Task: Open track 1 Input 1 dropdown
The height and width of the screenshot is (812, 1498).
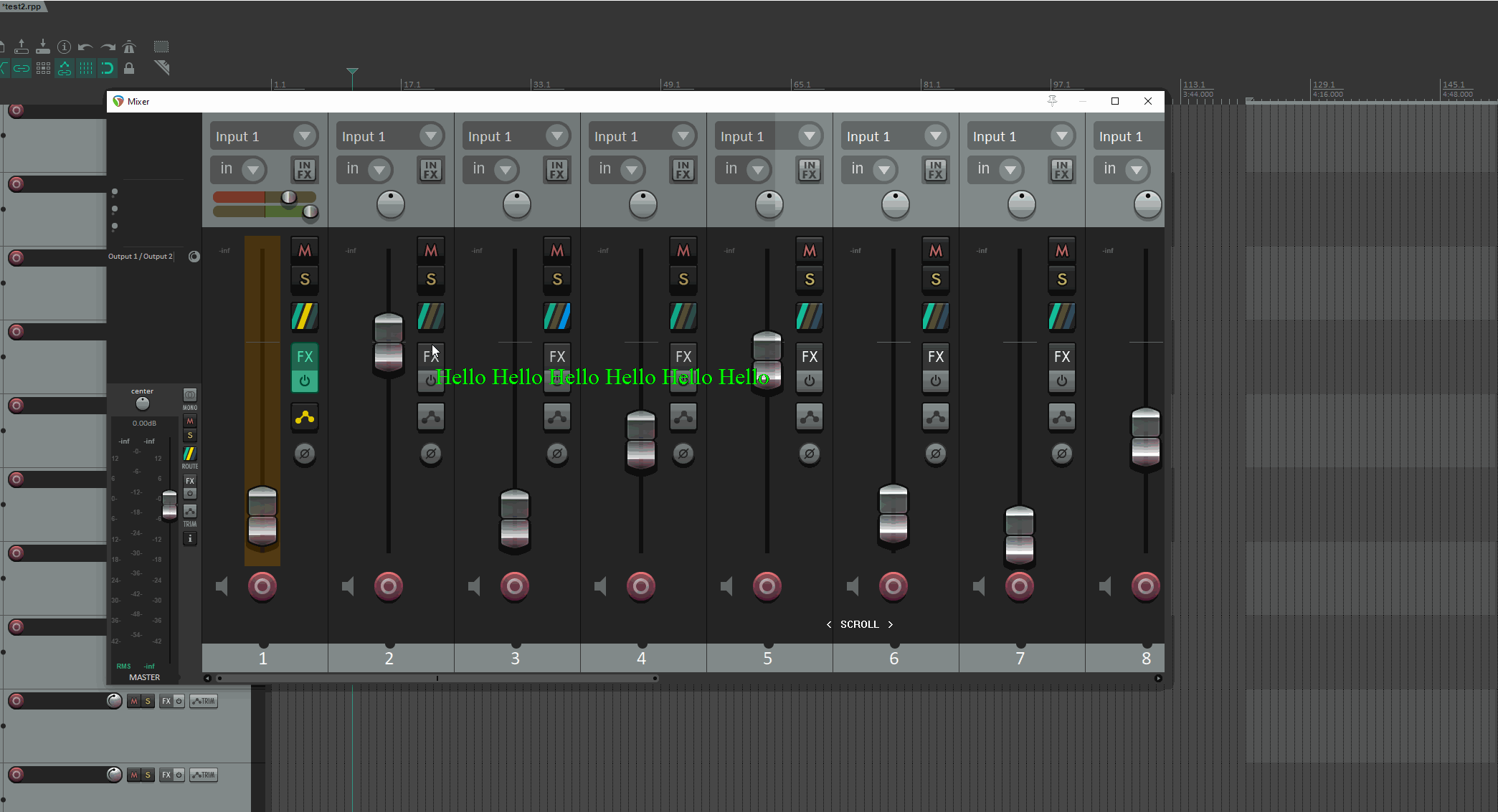Action: coord(265,136)
